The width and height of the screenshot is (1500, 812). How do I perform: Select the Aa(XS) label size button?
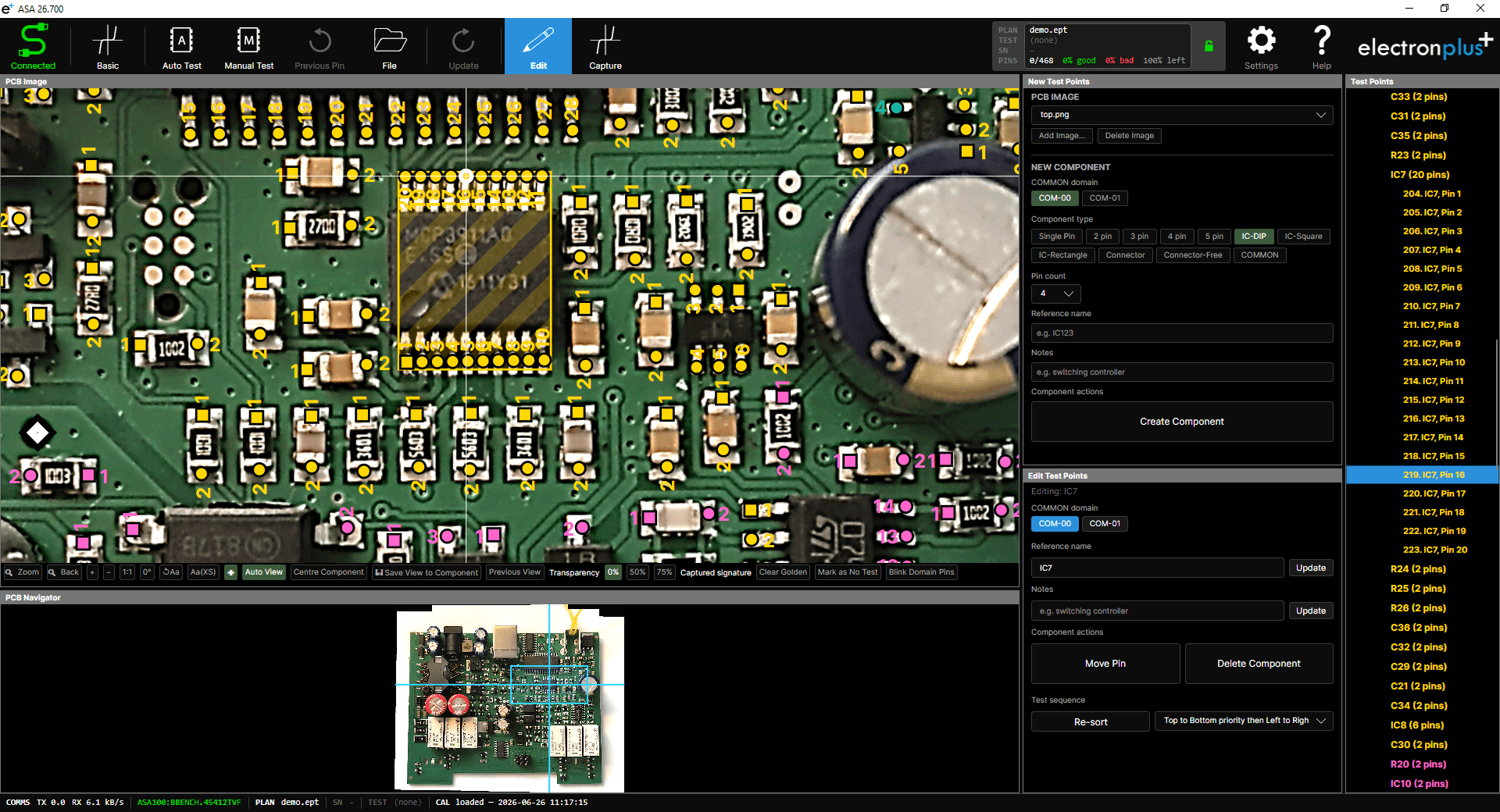(x=203, y=572)
